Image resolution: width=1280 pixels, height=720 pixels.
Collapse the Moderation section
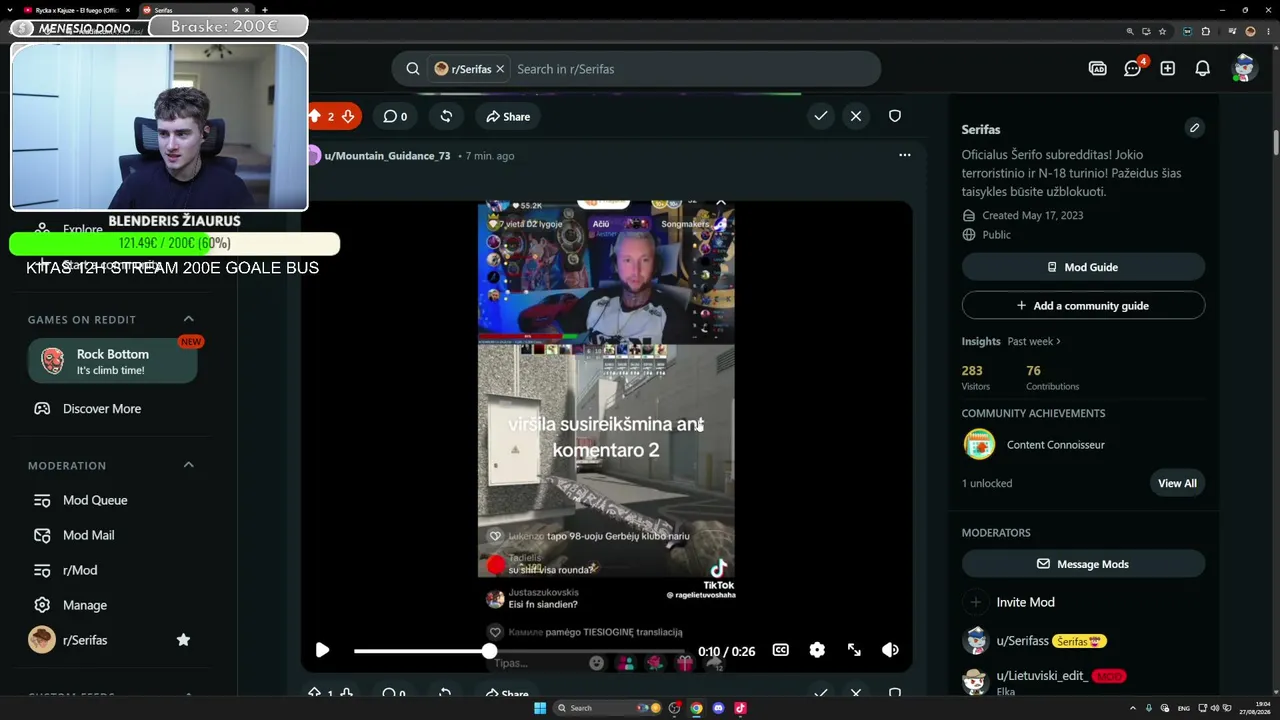pos(188,465)
